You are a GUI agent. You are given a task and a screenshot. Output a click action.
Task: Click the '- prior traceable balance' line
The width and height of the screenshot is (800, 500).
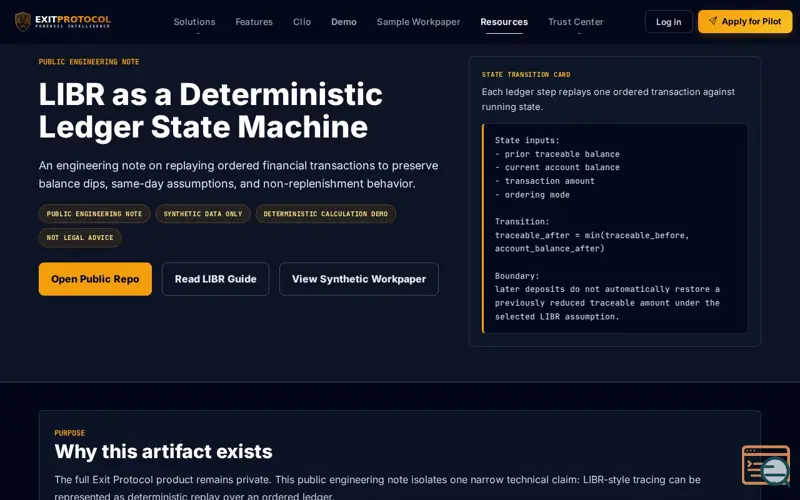tap(557, 154)
